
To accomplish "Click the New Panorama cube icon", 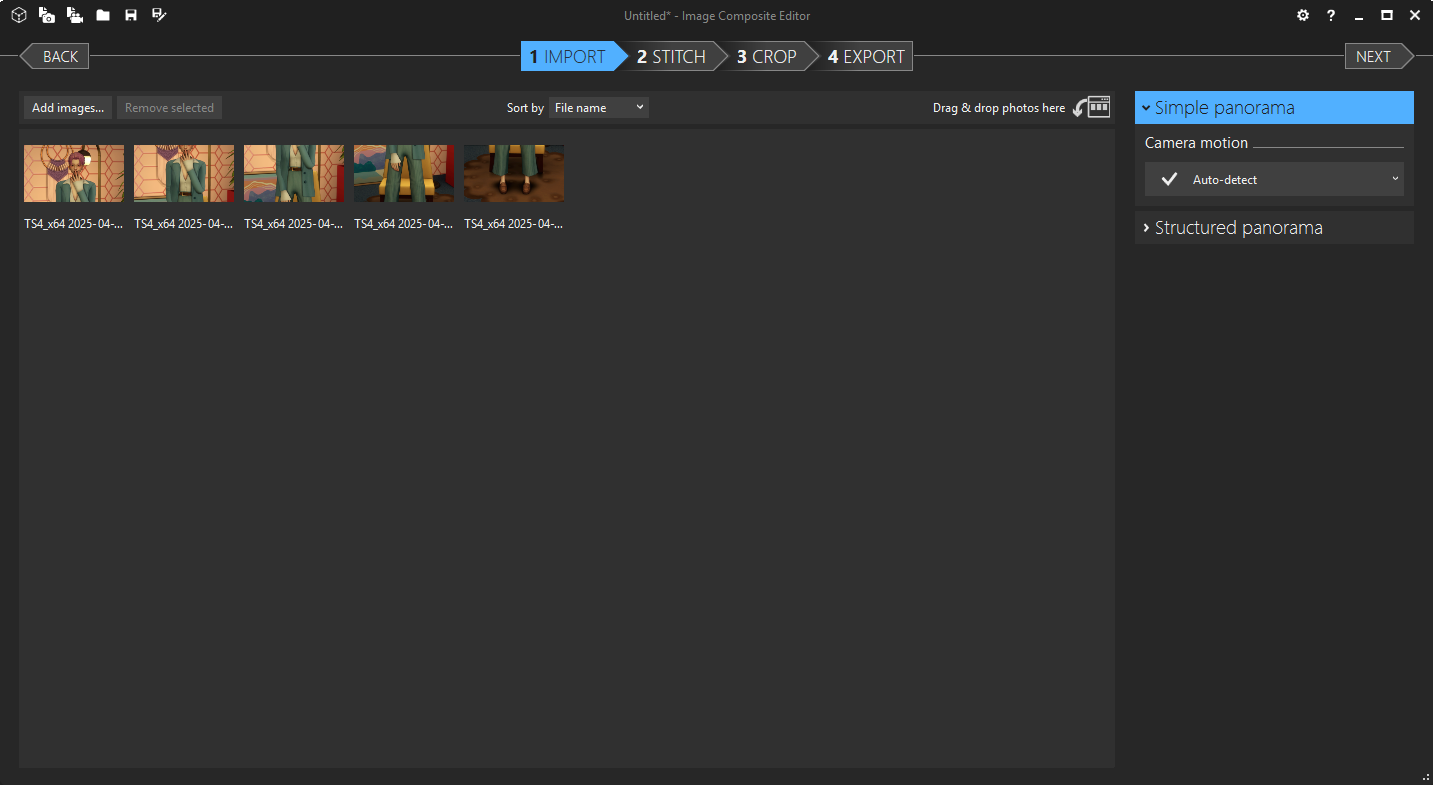I will click(x=18, y=15).
